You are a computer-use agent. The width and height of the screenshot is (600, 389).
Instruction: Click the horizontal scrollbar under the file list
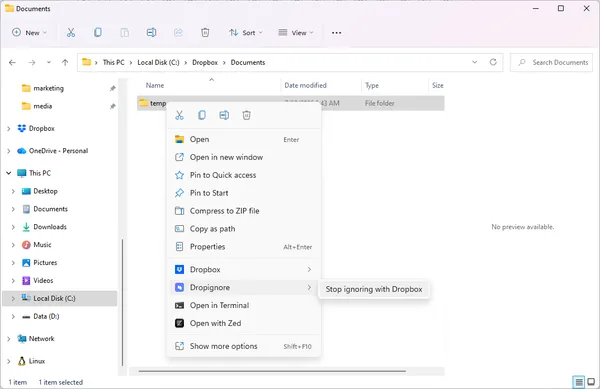point(272,371)
